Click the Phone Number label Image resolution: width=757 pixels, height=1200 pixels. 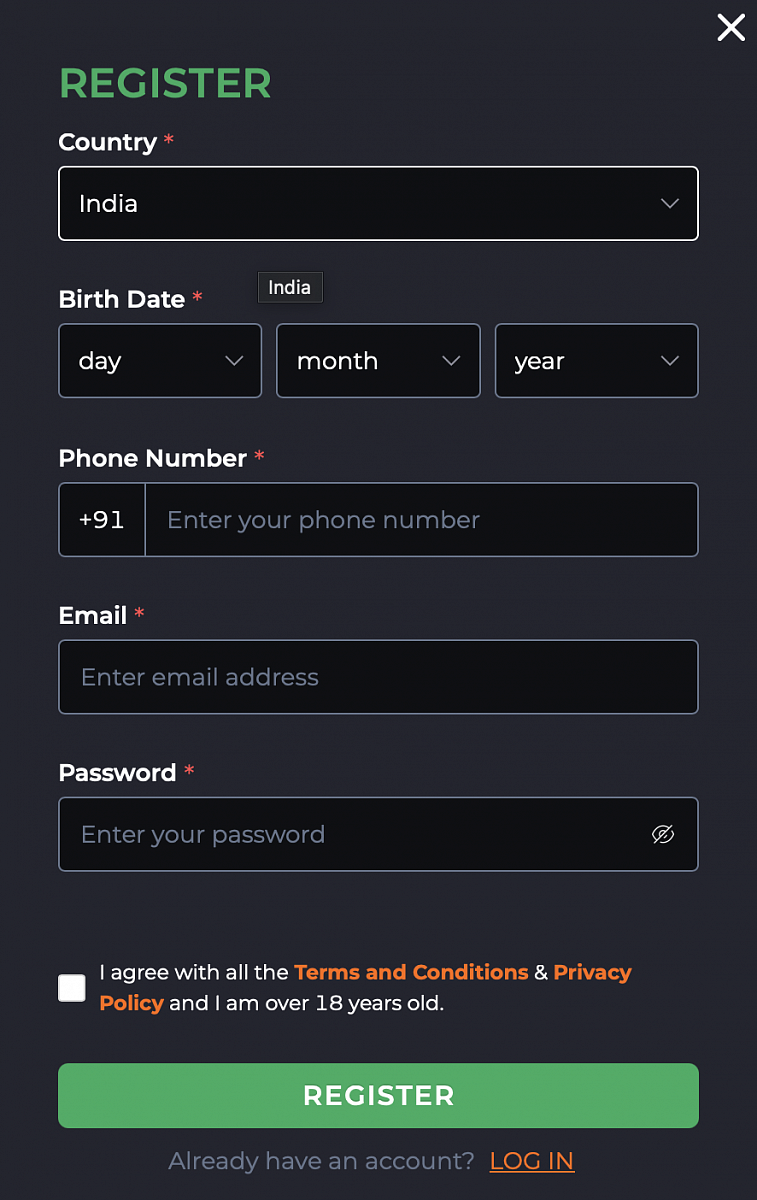click(153, 459)
